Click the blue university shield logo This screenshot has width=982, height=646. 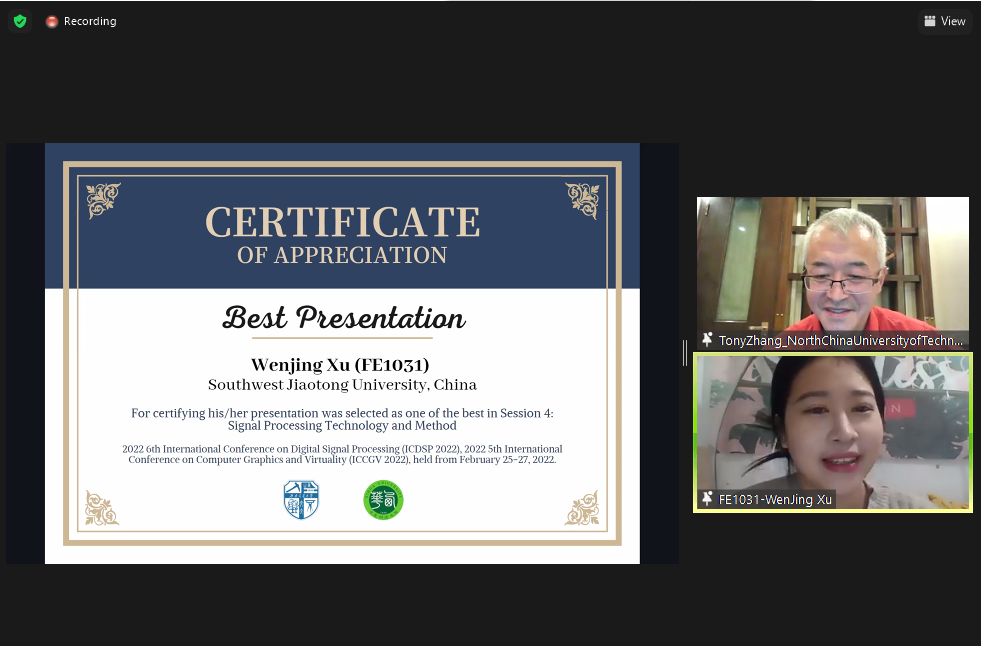[x=301, y=499]
